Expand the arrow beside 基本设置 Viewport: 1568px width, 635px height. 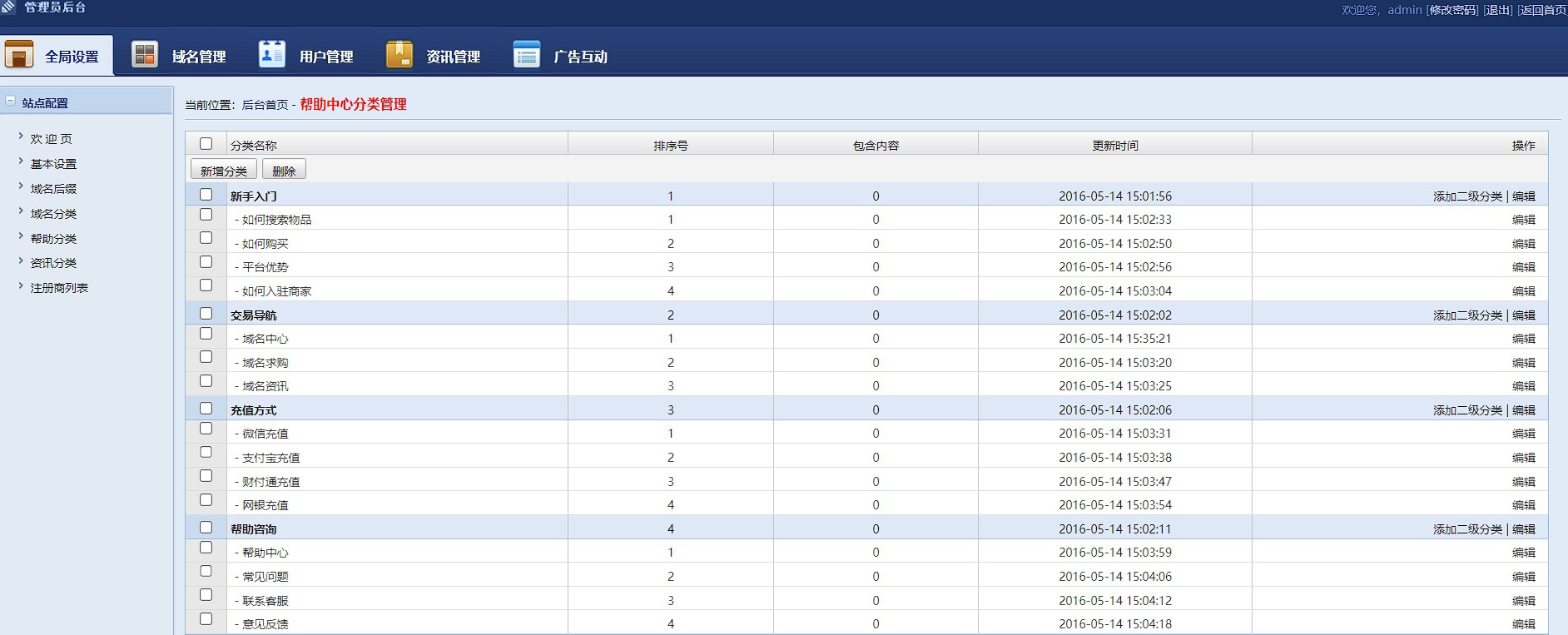(21, 161)
